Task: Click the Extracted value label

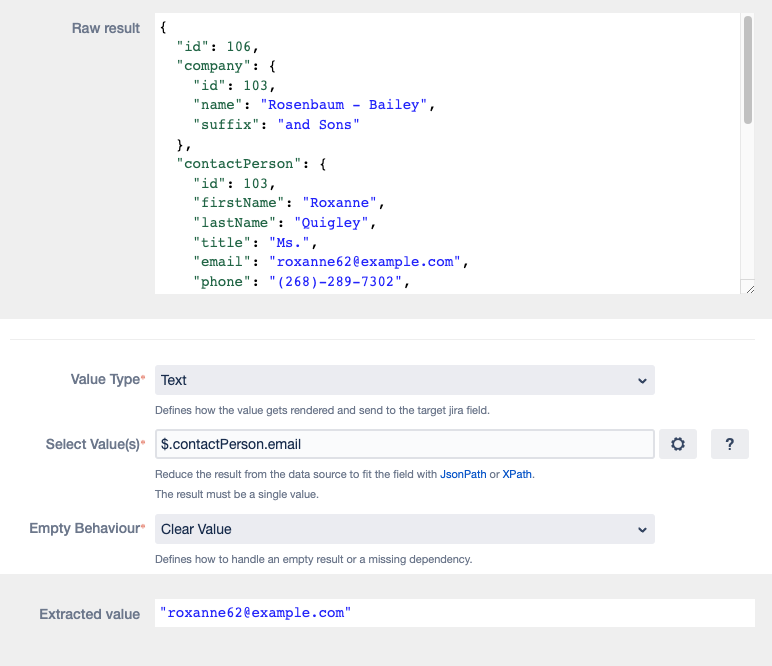Action: (90, 614)
